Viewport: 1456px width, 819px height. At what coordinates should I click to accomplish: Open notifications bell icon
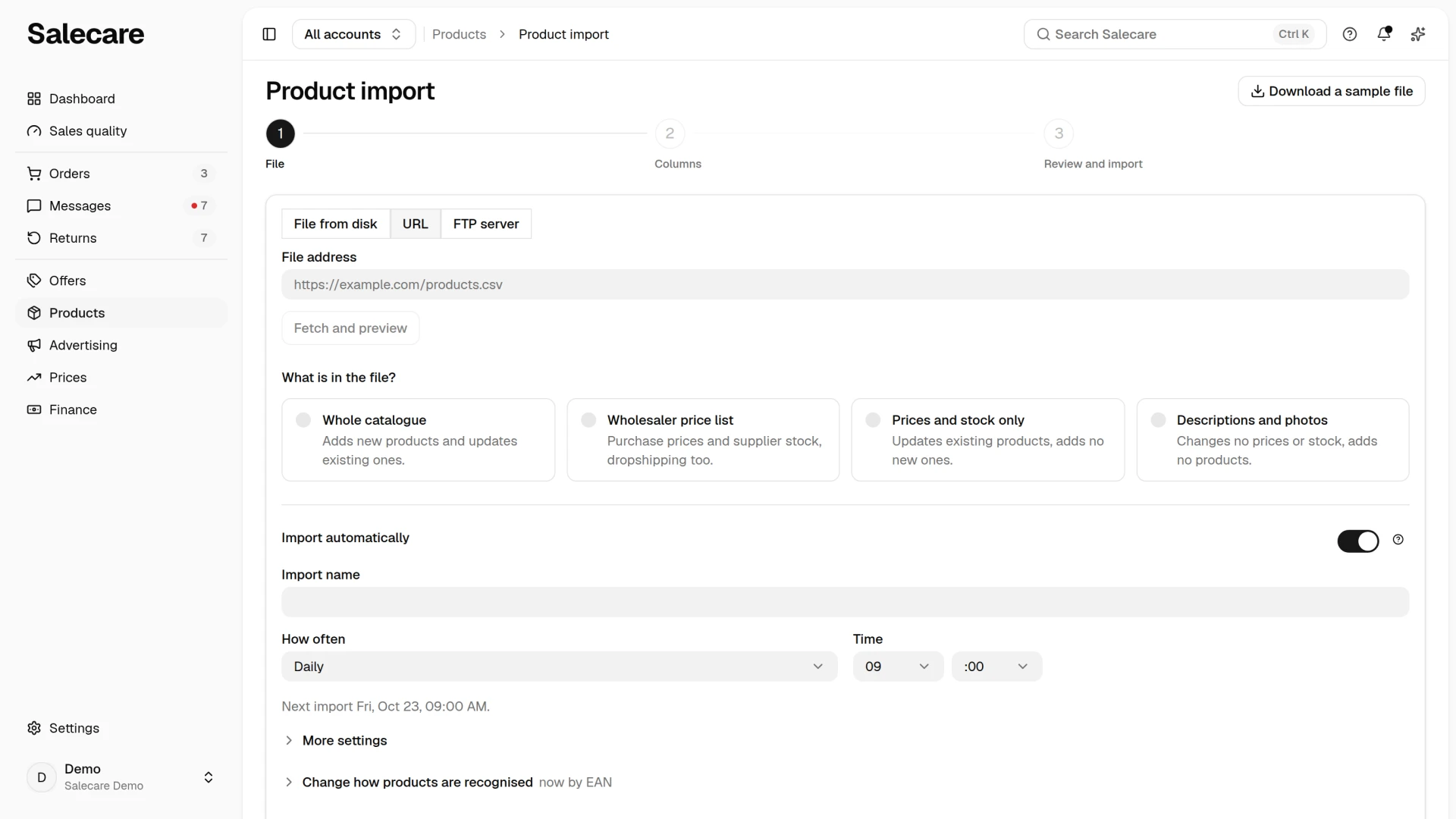(1384, 34)
